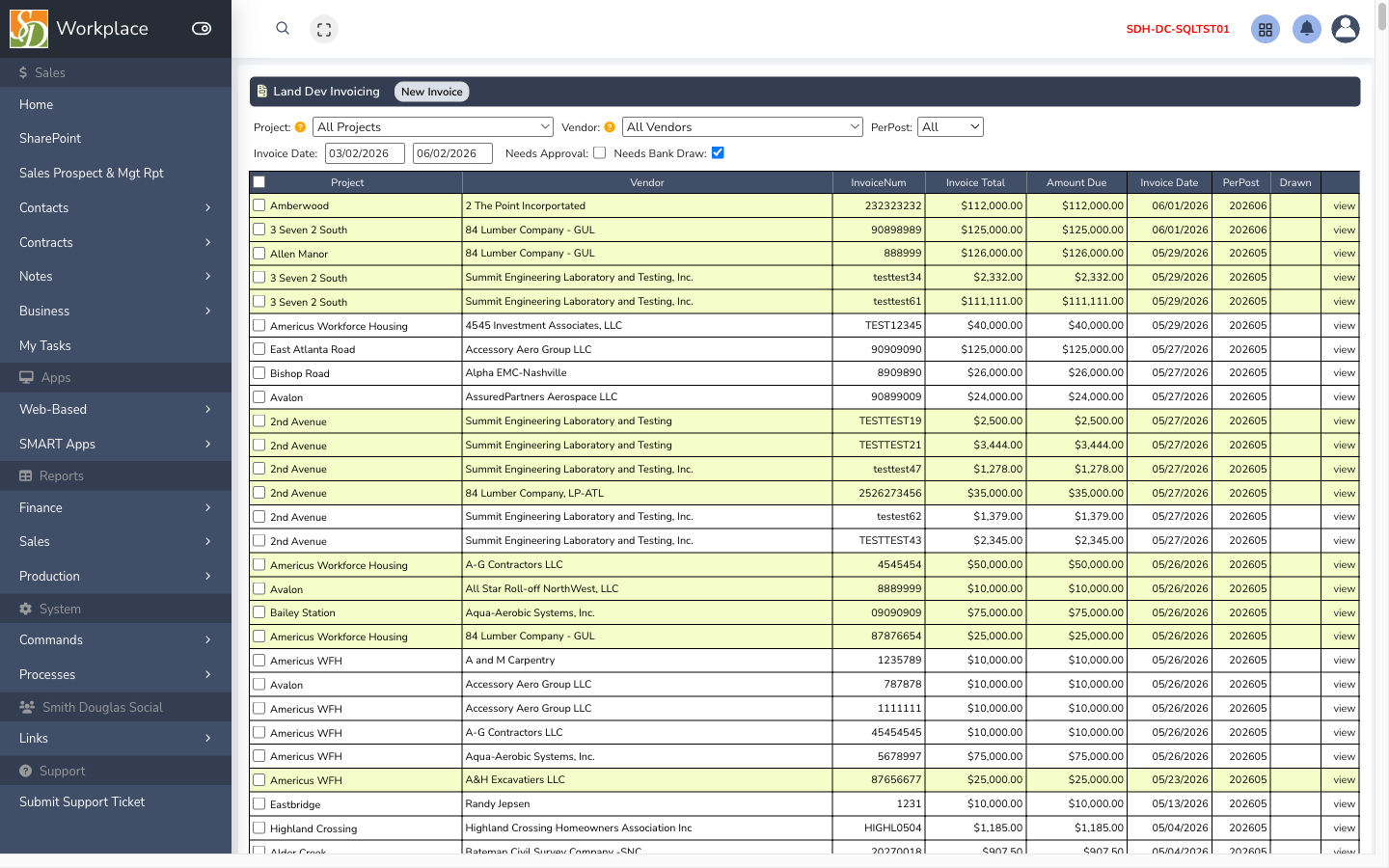
Task: Click view link for Eastbridge invoice
Action: 1344,803
